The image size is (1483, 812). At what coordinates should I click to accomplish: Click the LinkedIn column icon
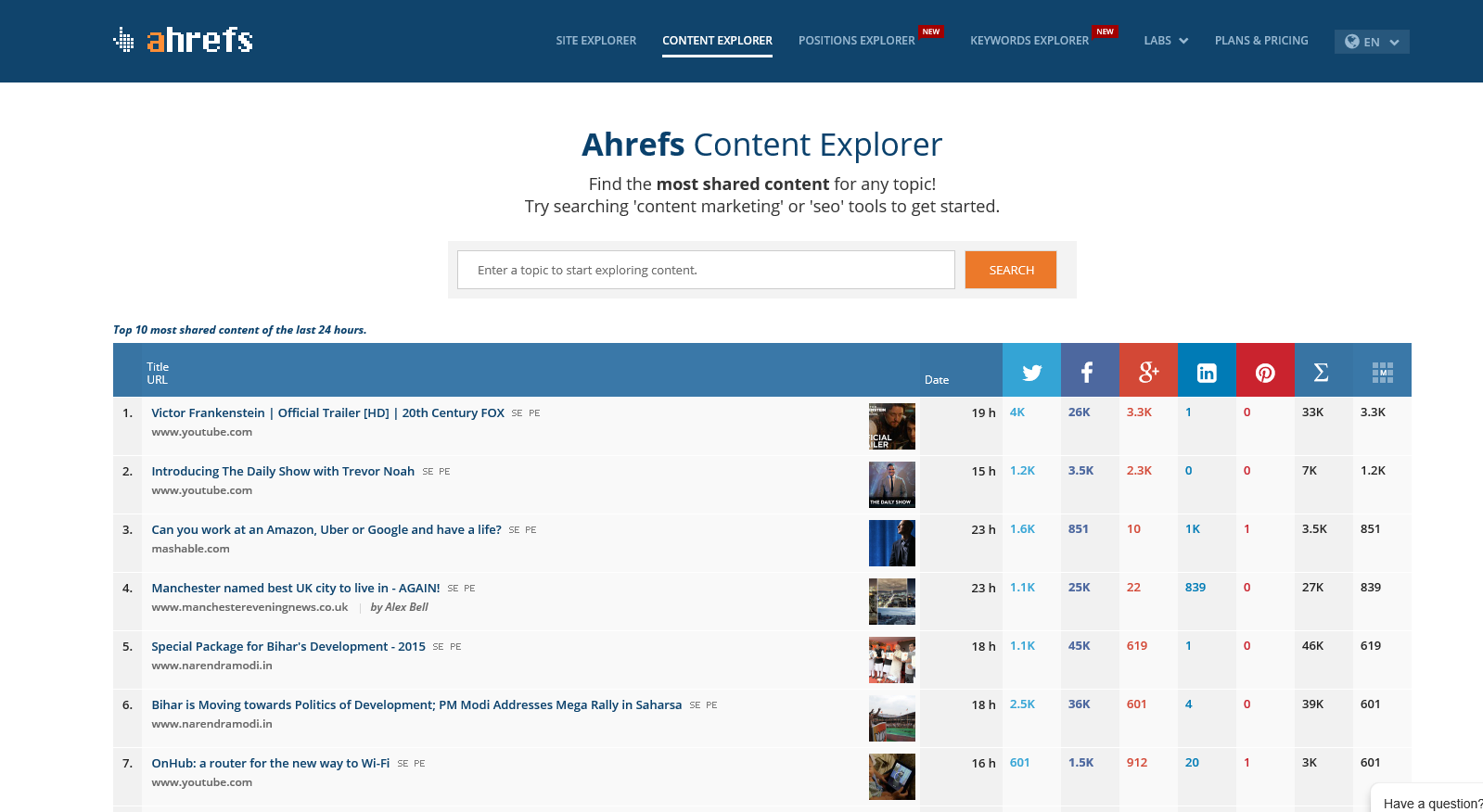1206,372
